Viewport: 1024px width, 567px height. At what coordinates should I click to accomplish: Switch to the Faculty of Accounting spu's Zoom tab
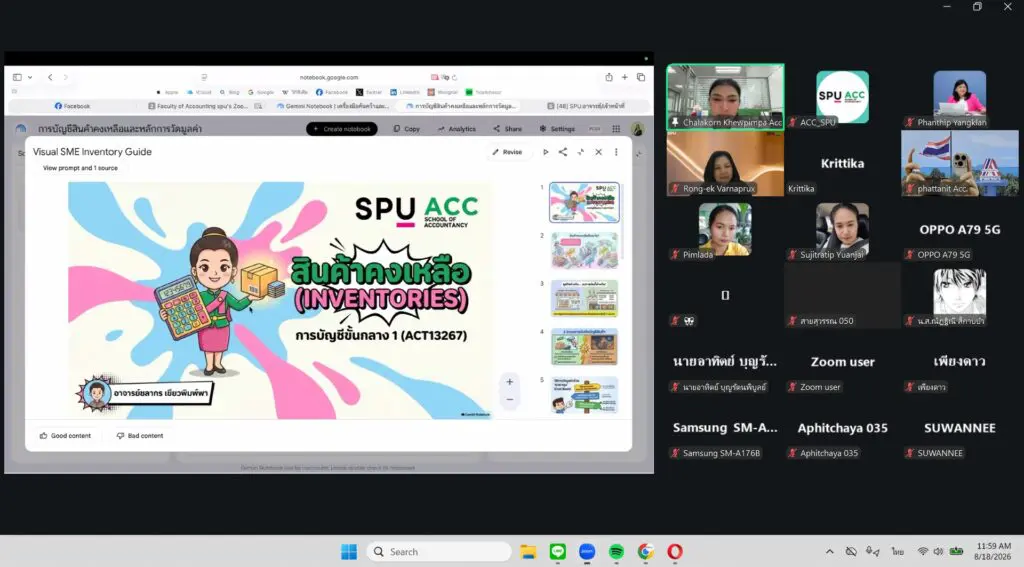(204, 106)
